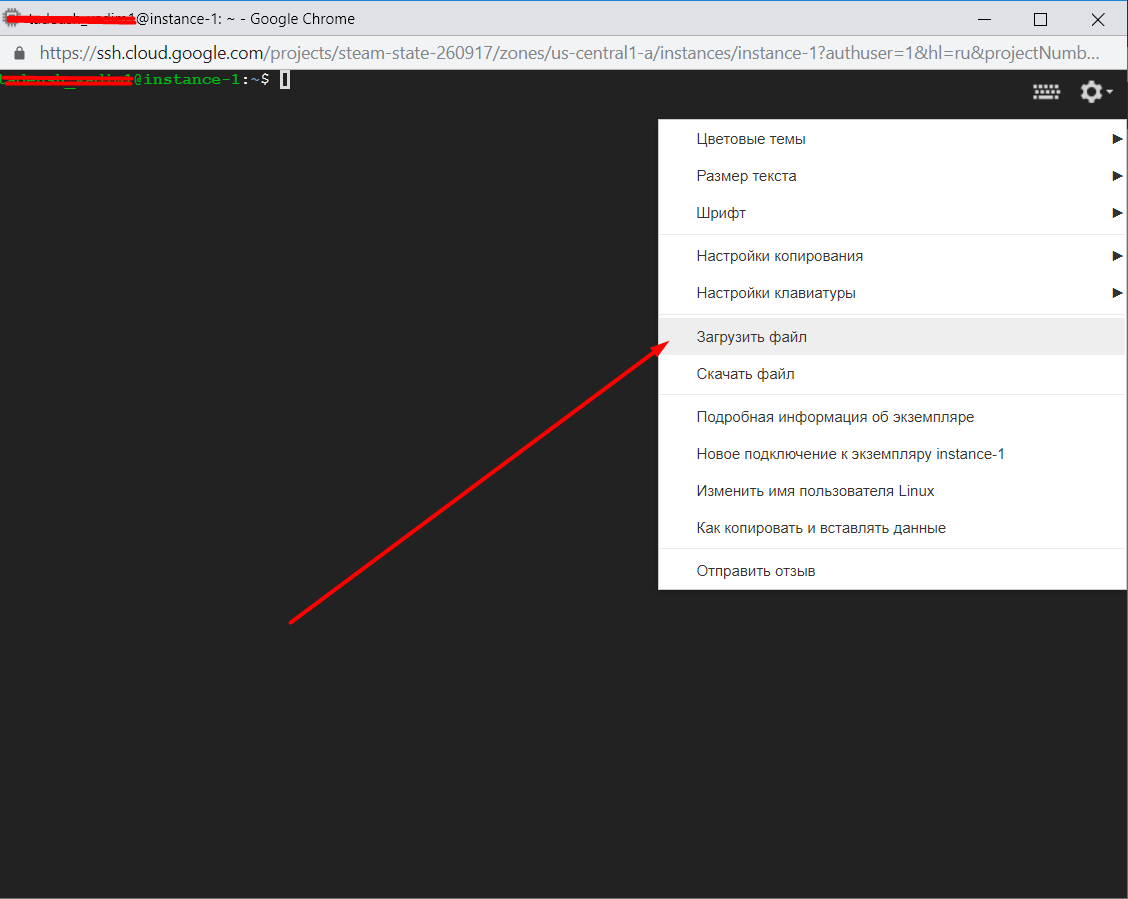
Task: Open the gear settings menu
Action: 1096,92
